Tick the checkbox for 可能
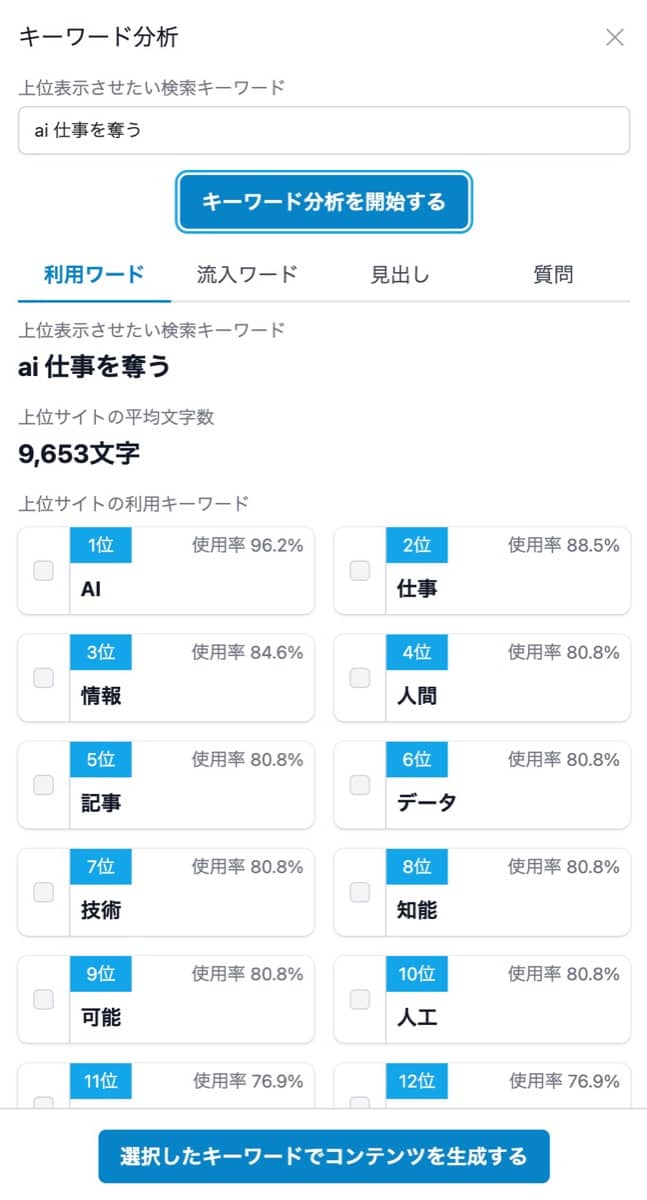The width and height of the screenshot is (647, 1200). pyautogui.click(x=42, y=998)
